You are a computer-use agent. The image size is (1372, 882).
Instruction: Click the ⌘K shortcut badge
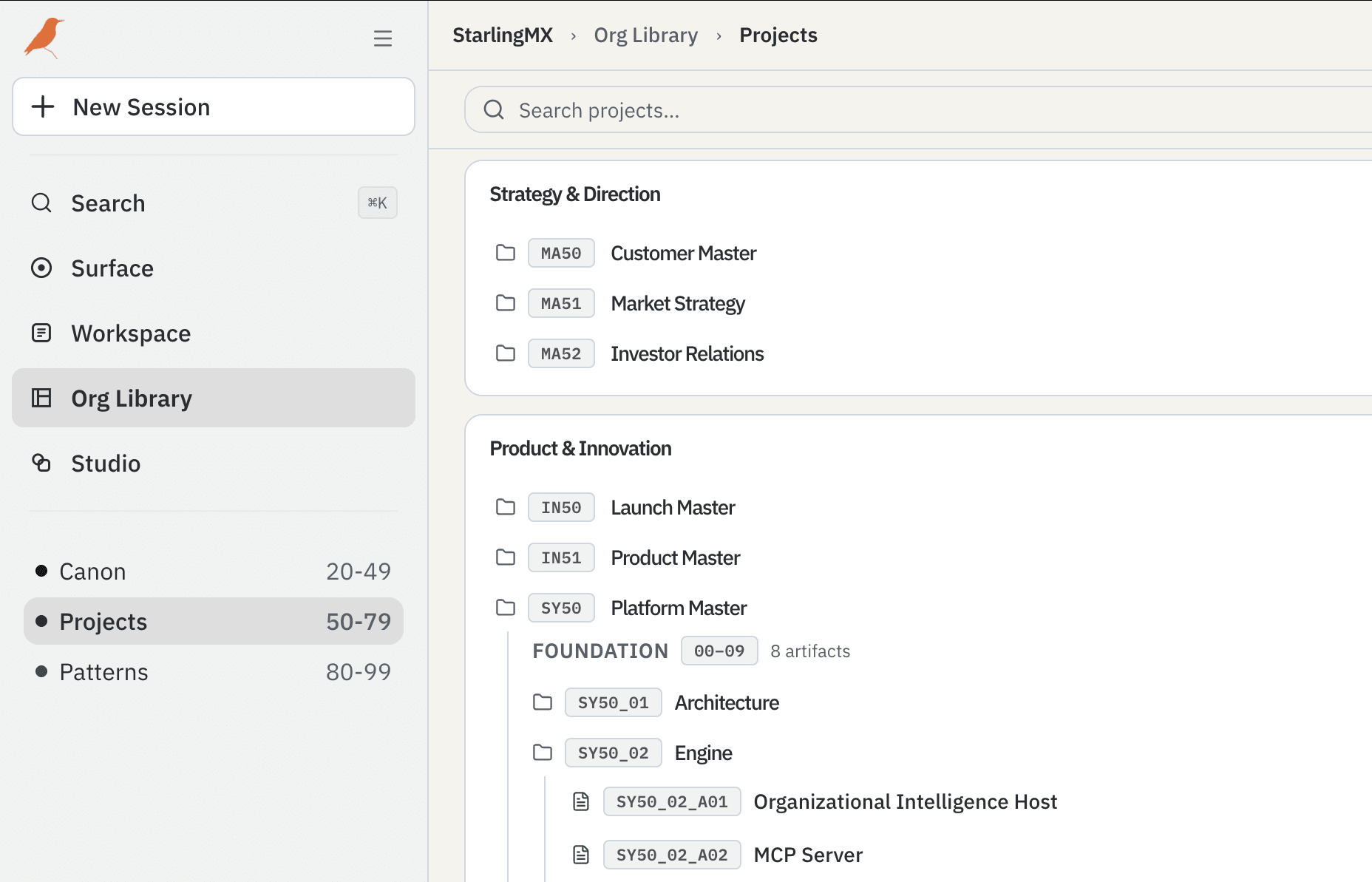point(378,203)
